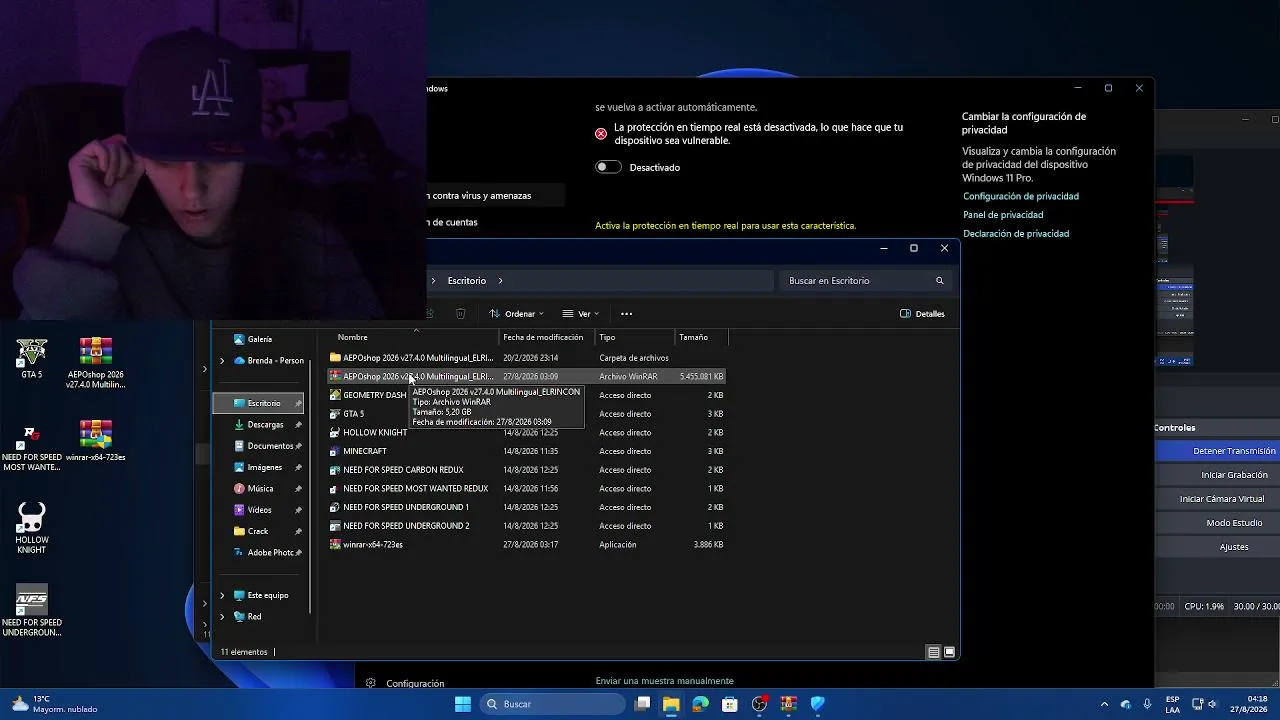Click the Detalles pane button in Explorer
The width and height of the screenshot is (1280, 720).
922,314
